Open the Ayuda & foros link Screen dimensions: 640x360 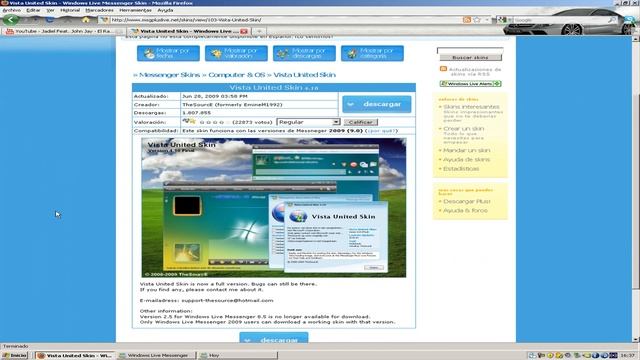click(465, 211)
